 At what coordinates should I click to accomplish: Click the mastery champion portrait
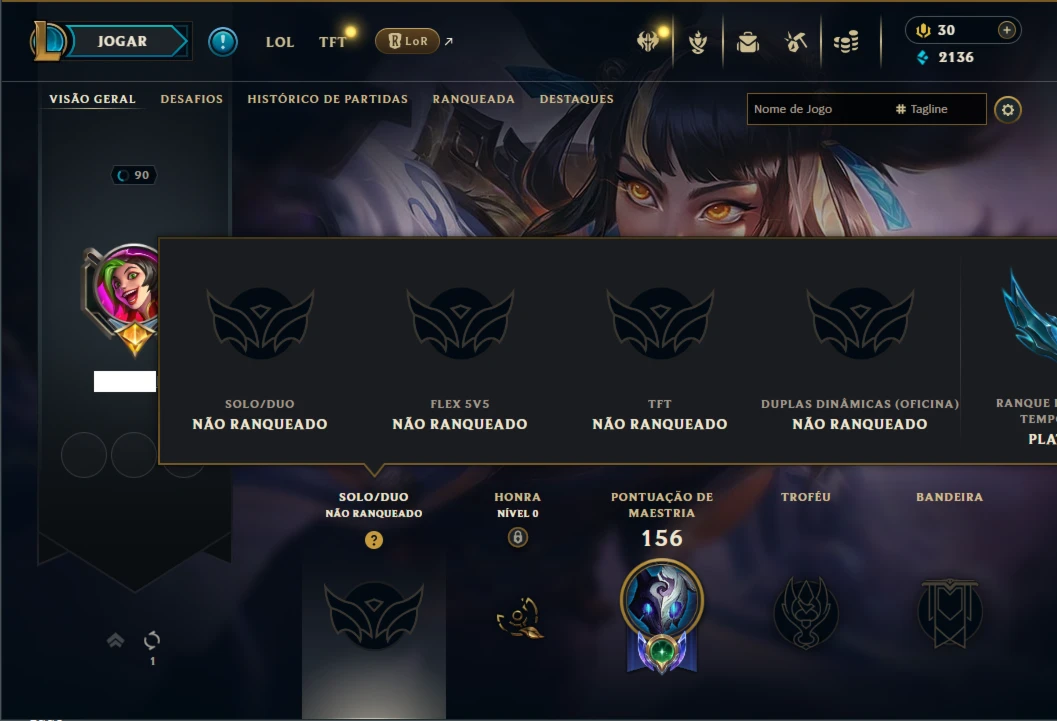coord(661,600)
